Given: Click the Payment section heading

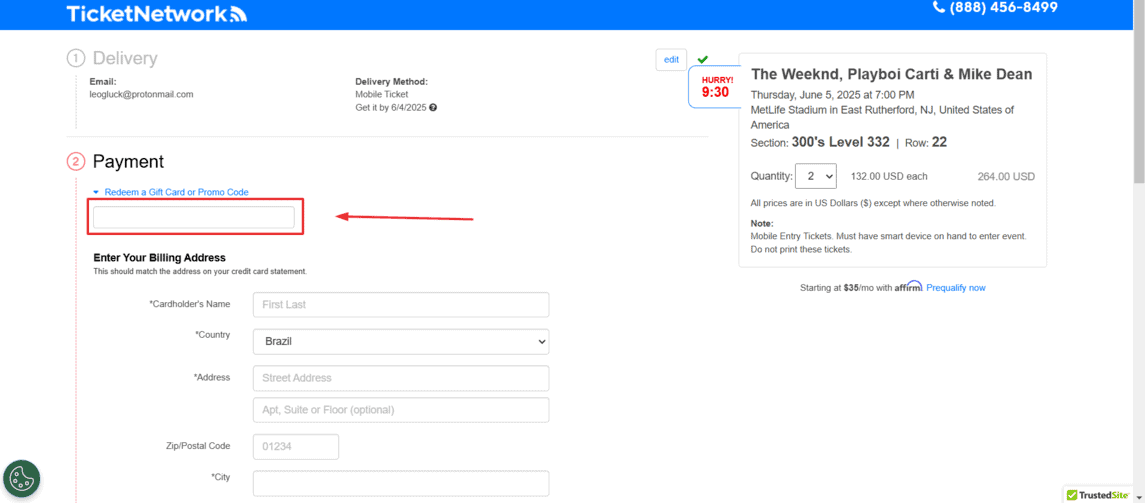Looking at the screenshot, I should tap(128, 161).
